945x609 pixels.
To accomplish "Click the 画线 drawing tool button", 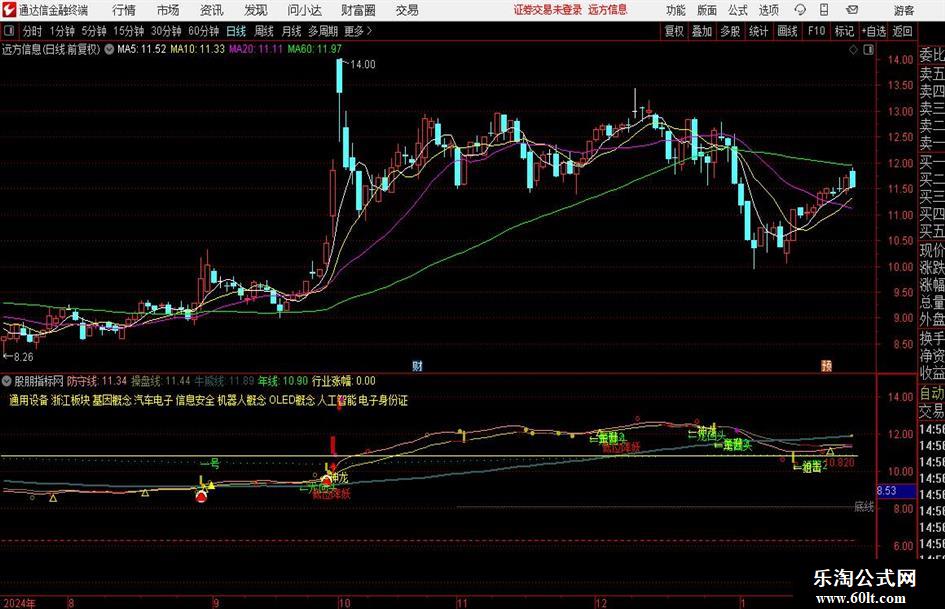I will point(787,31).
